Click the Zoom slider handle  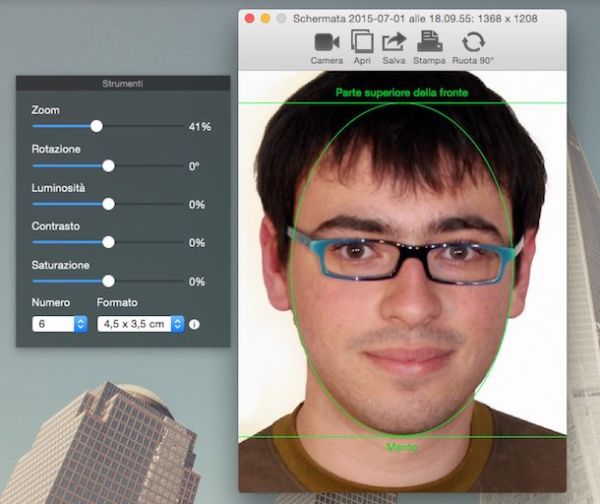pyautogui.click(x=96, y=126)
